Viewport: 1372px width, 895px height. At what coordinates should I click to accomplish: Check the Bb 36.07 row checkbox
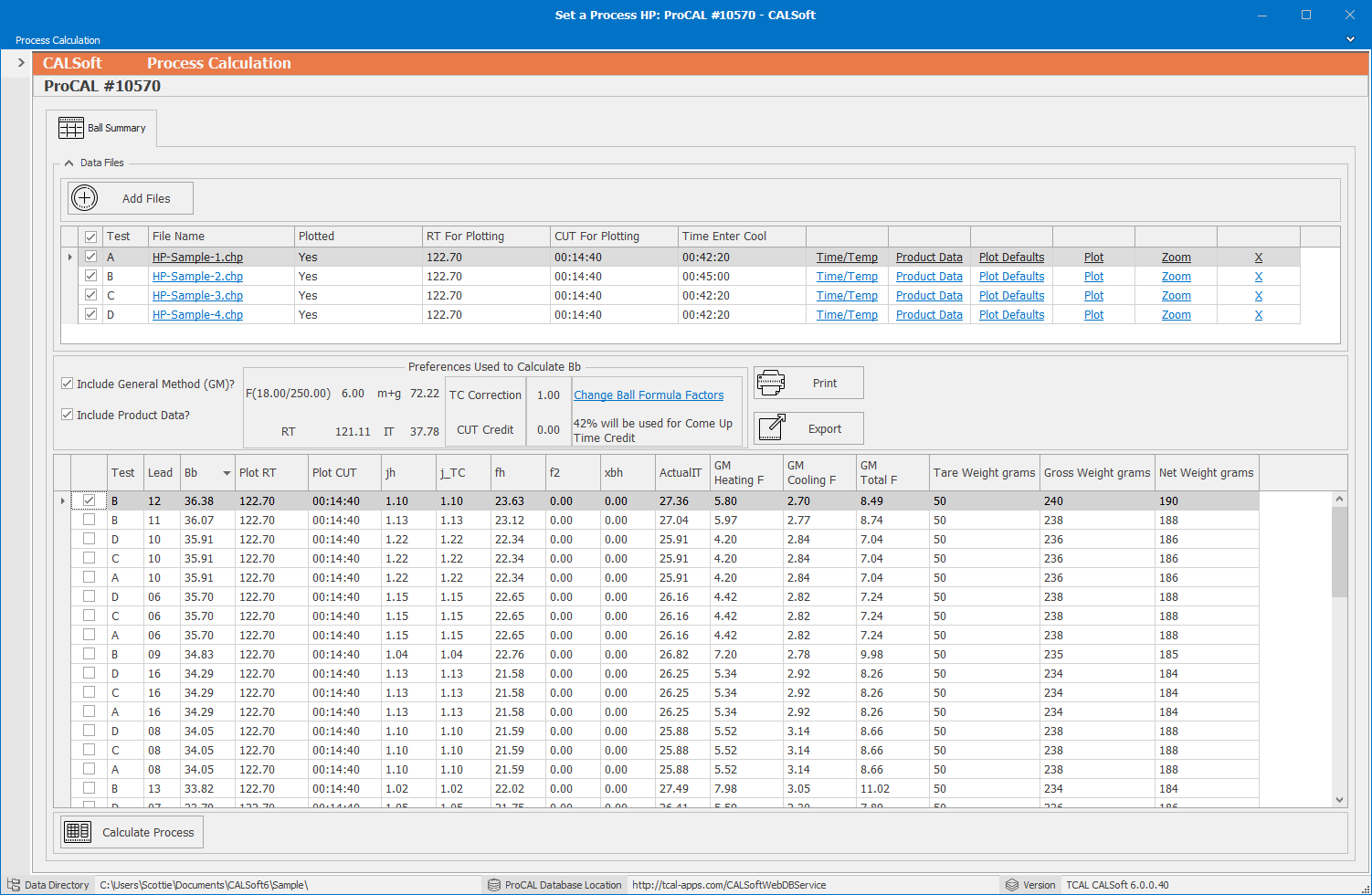[x=89, y=520]
